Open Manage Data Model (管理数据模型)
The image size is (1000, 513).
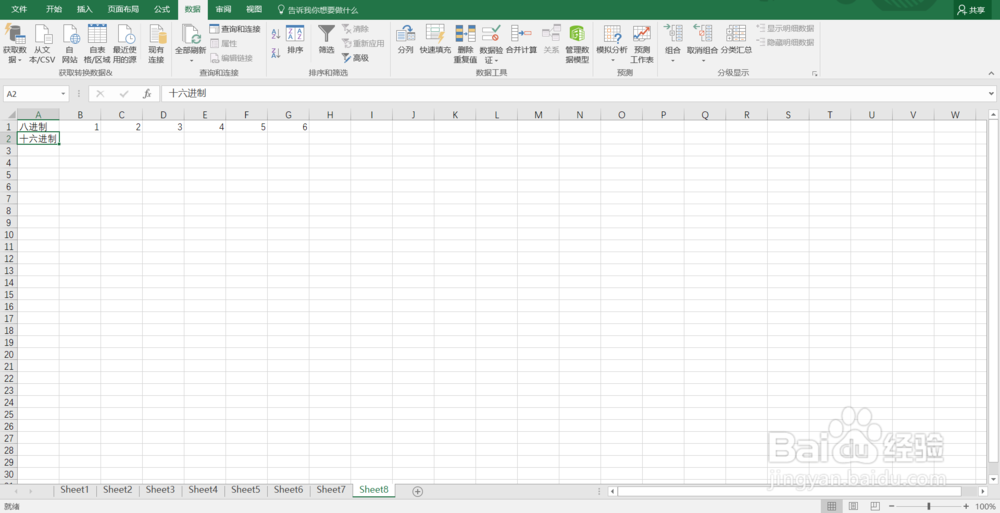(577, 44)
